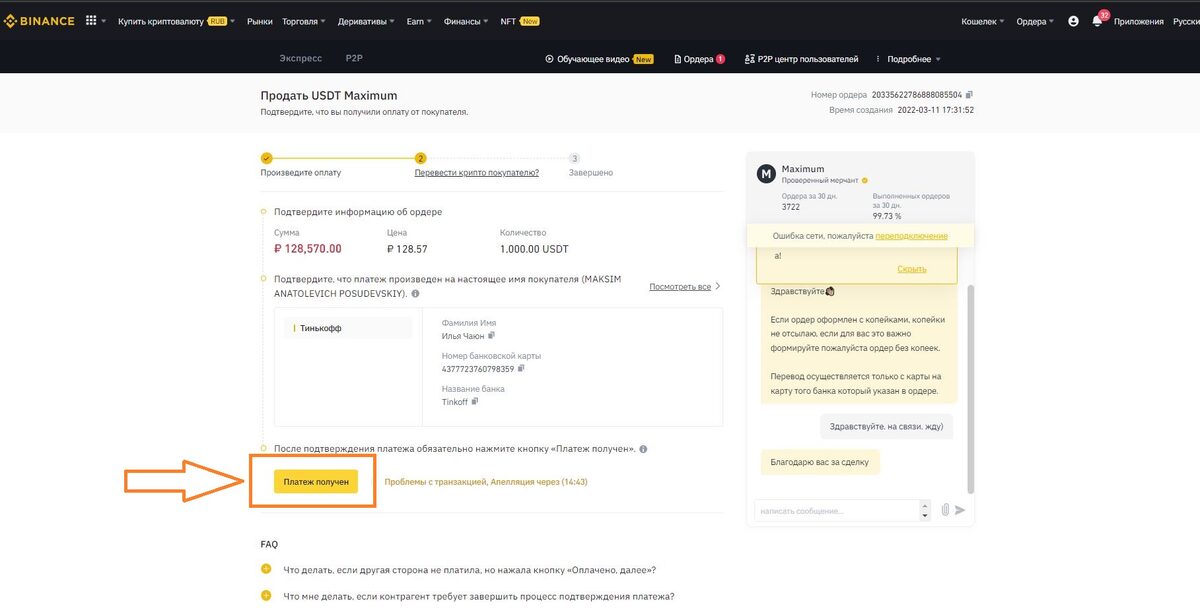This screenshot has height=616, width=1200.
Task: Click the Благодарю вас за сделку message
Action: [x=820, y=463]
